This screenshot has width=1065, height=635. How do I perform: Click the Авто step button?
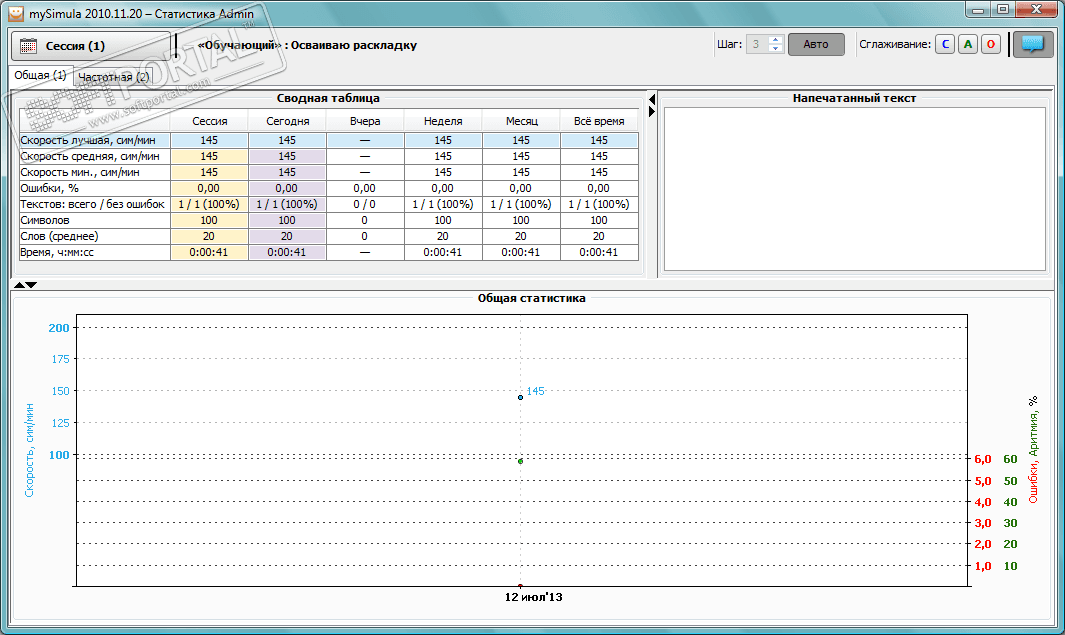(816, 44)
